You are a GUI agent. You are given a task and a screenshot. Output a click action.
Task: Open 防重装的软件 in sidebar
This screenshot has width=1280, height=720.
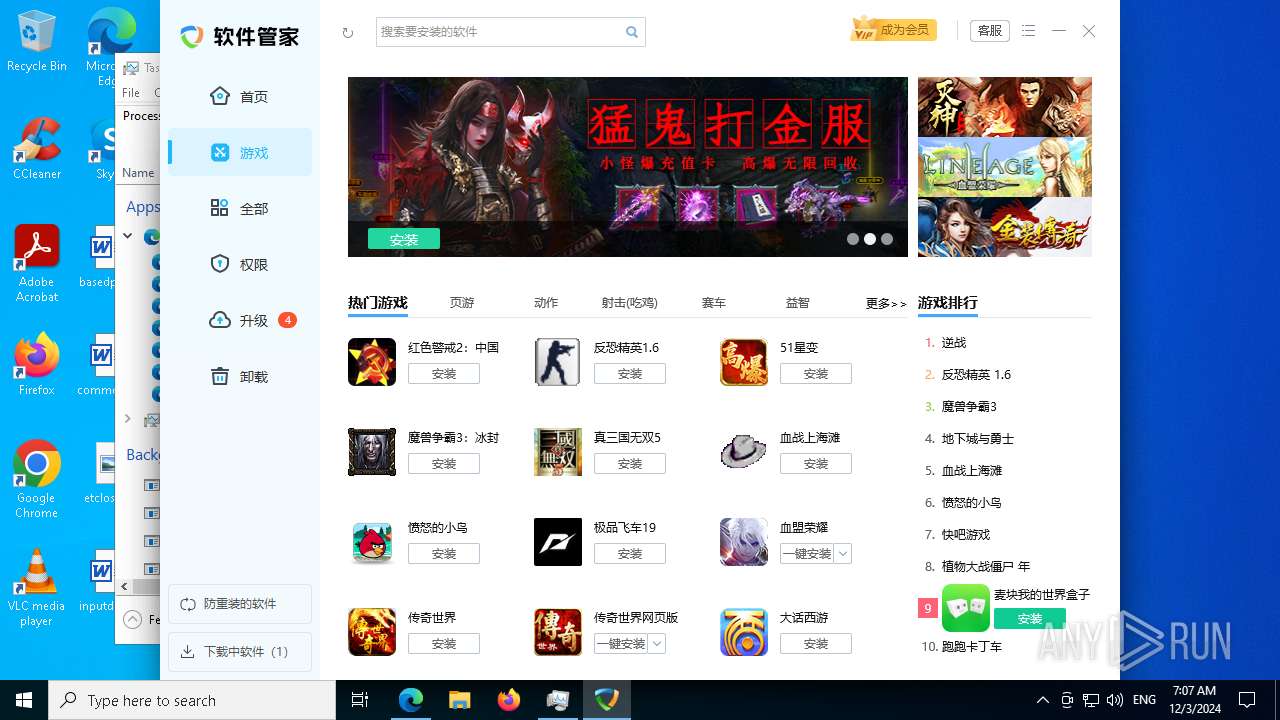pos(240,604)
